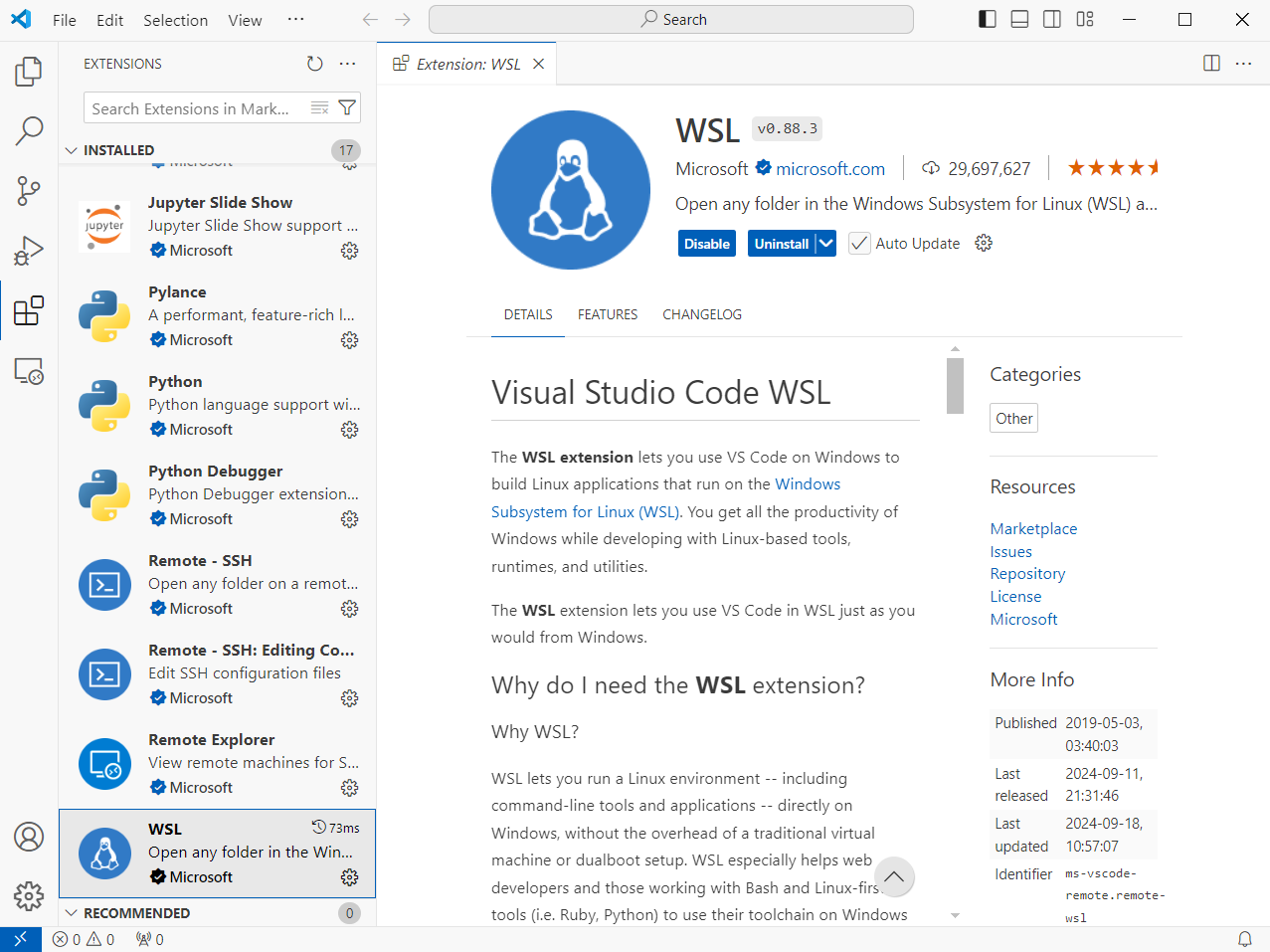Click the title bar Search command center
1270x952 pixels.
[671, 19]
